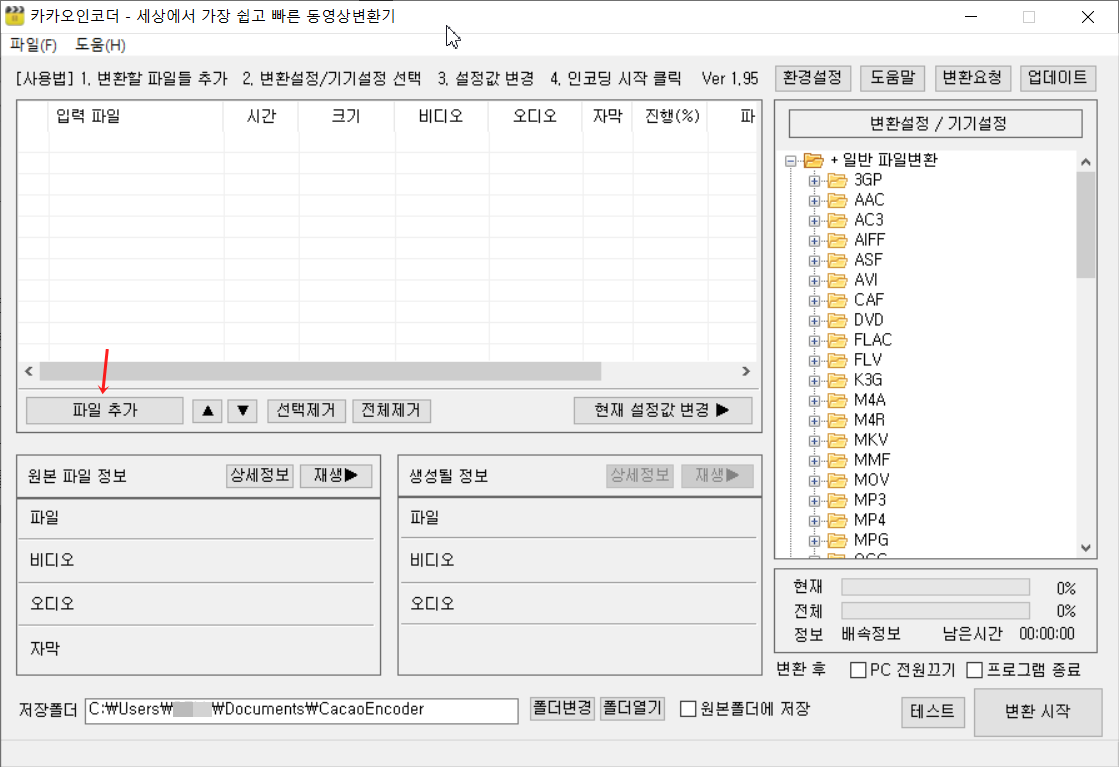
Task: Open the 도움(H) menu
Action: point(100,45)
